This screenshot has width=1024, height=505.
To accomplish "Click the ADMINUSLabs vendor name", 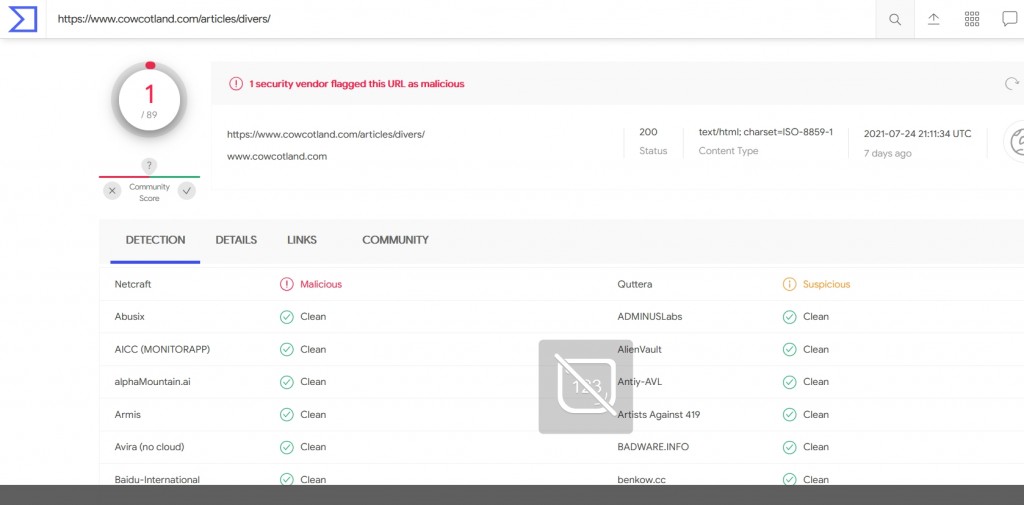I will (650, 317).
